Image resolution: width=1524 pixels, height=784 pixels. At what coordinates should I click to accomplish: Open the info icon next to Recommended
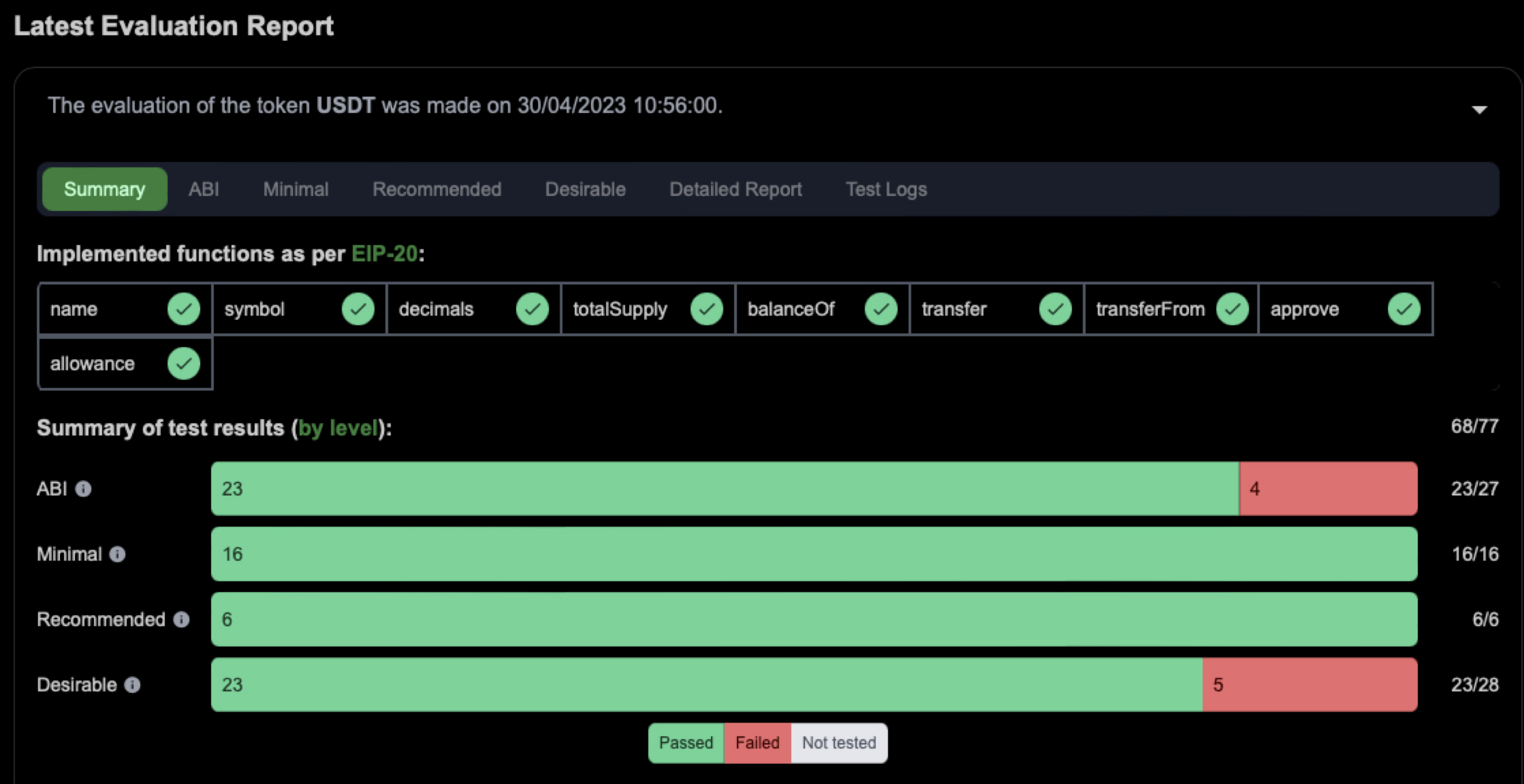pyautogui.click(x=181, y=619)
